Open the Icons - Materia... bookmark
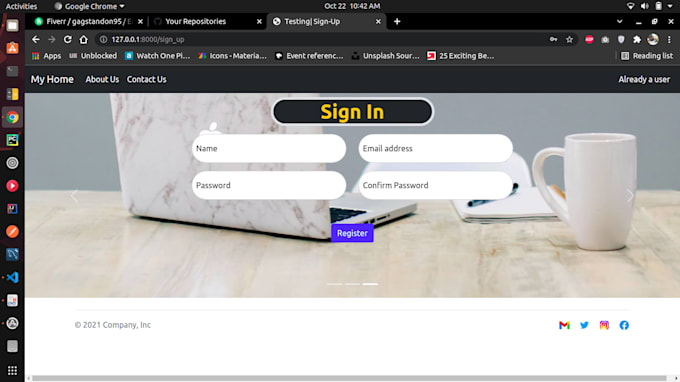The width and height of the screenshot is (680, 382). coord(232,56)
